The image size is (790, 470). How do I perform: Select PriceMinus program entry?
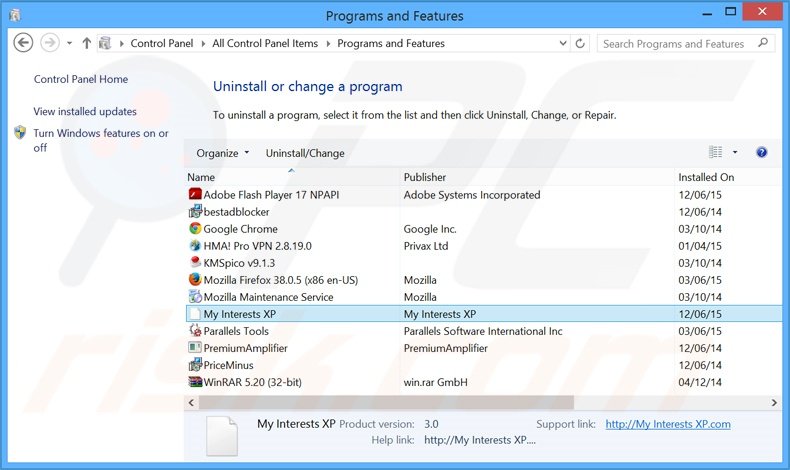pyautogui.click(x=228, y=365)
